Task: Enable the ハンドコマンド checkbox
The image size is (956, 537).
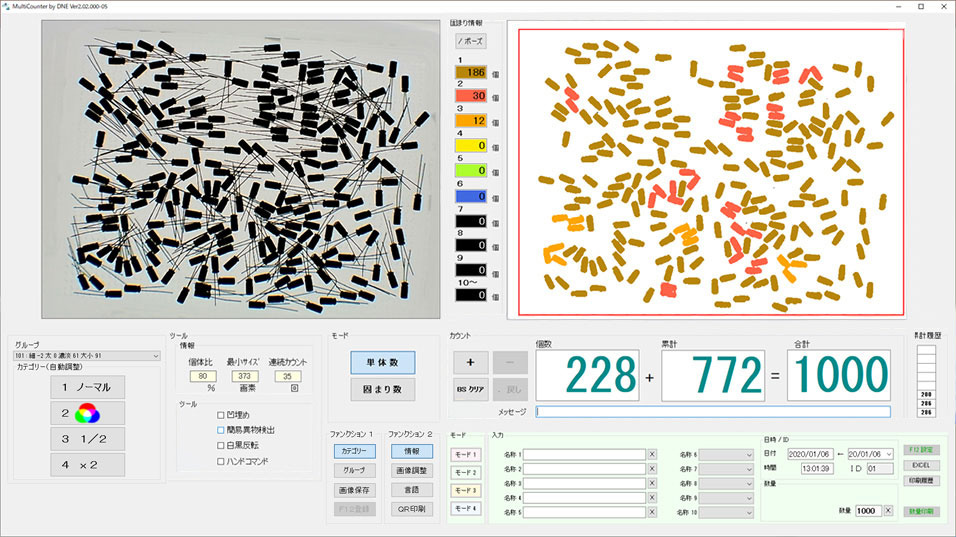Action: click(221, 461)
